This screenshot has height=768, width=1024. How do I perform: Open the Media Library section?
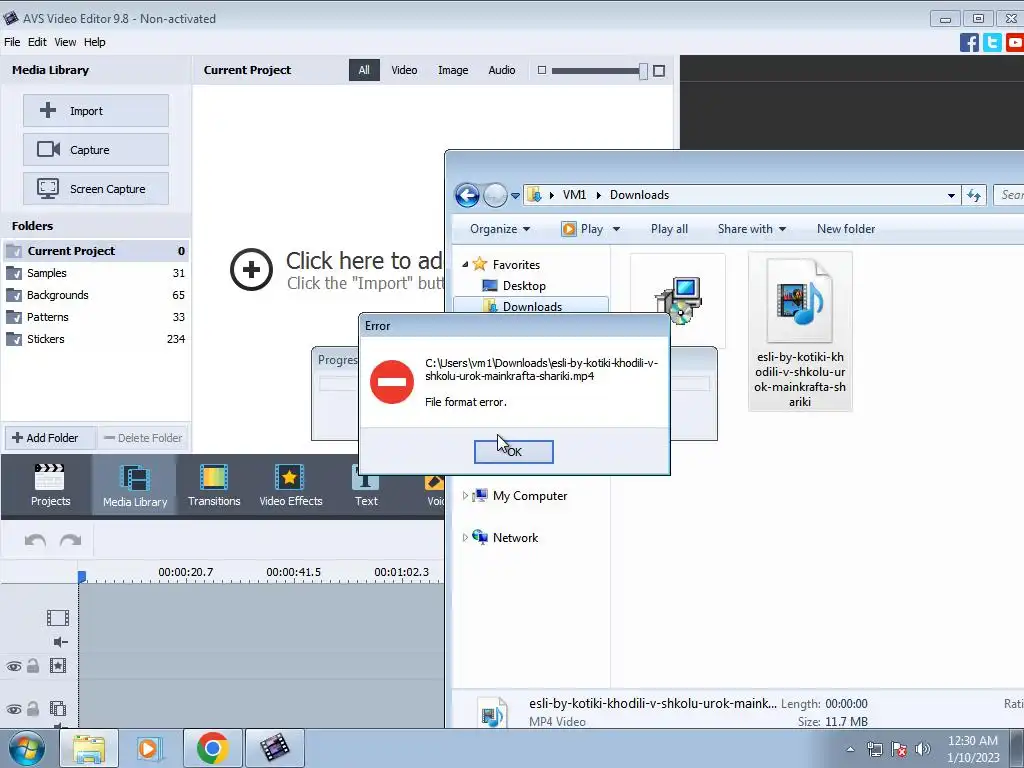tap(135, 485)
